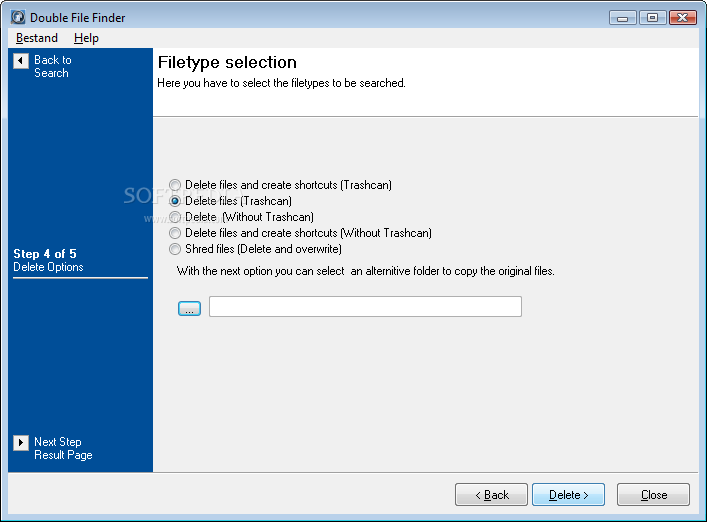Select shortcuts option Without Trashcan
This screenshot has height=522, width=707.
pos(176,233)
